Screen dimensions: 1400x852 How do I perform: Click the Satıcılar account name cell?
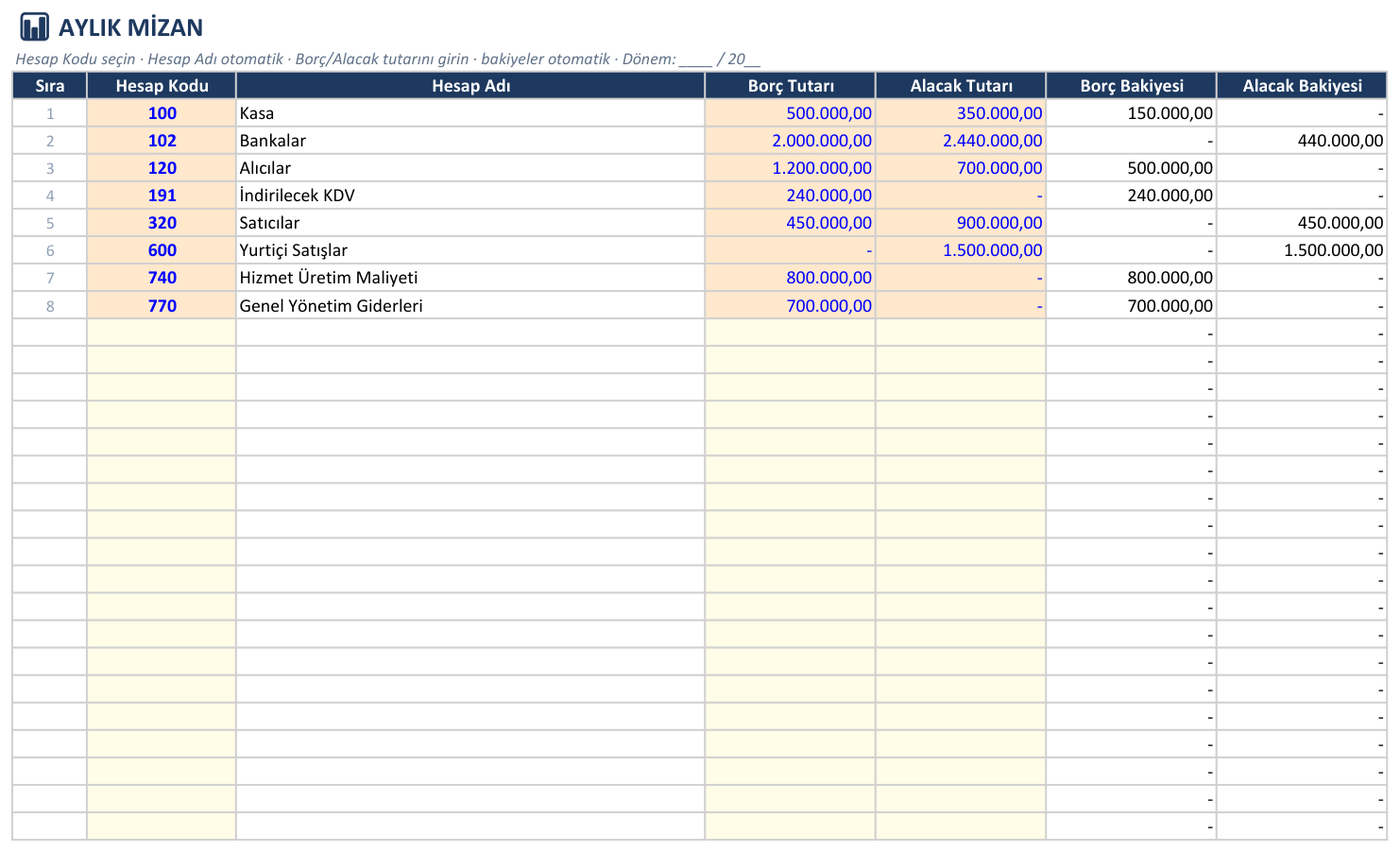point(471,223)
